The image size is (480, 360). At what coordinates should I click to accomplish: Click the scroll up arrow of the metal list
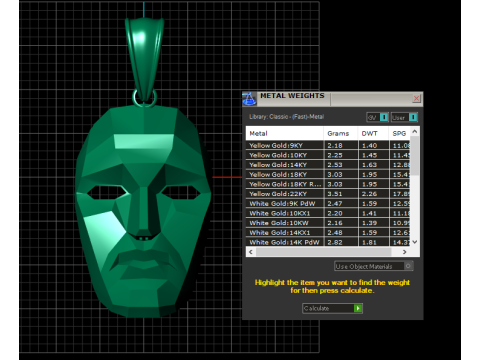(x=415, y=131)
